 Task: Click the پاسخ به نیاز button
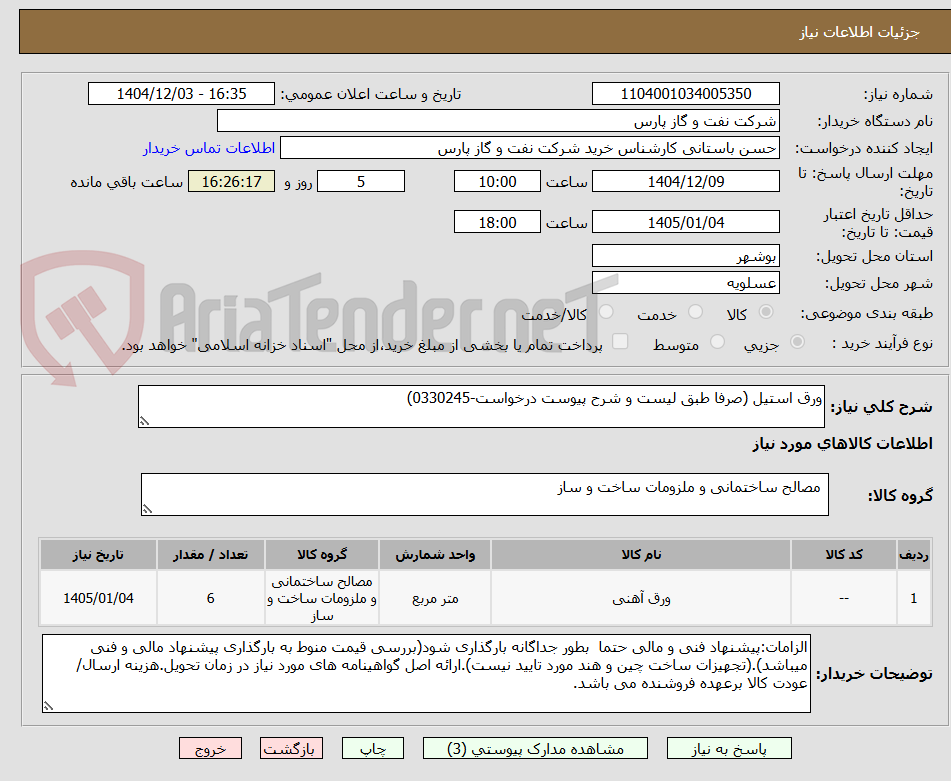pos(729,748)
